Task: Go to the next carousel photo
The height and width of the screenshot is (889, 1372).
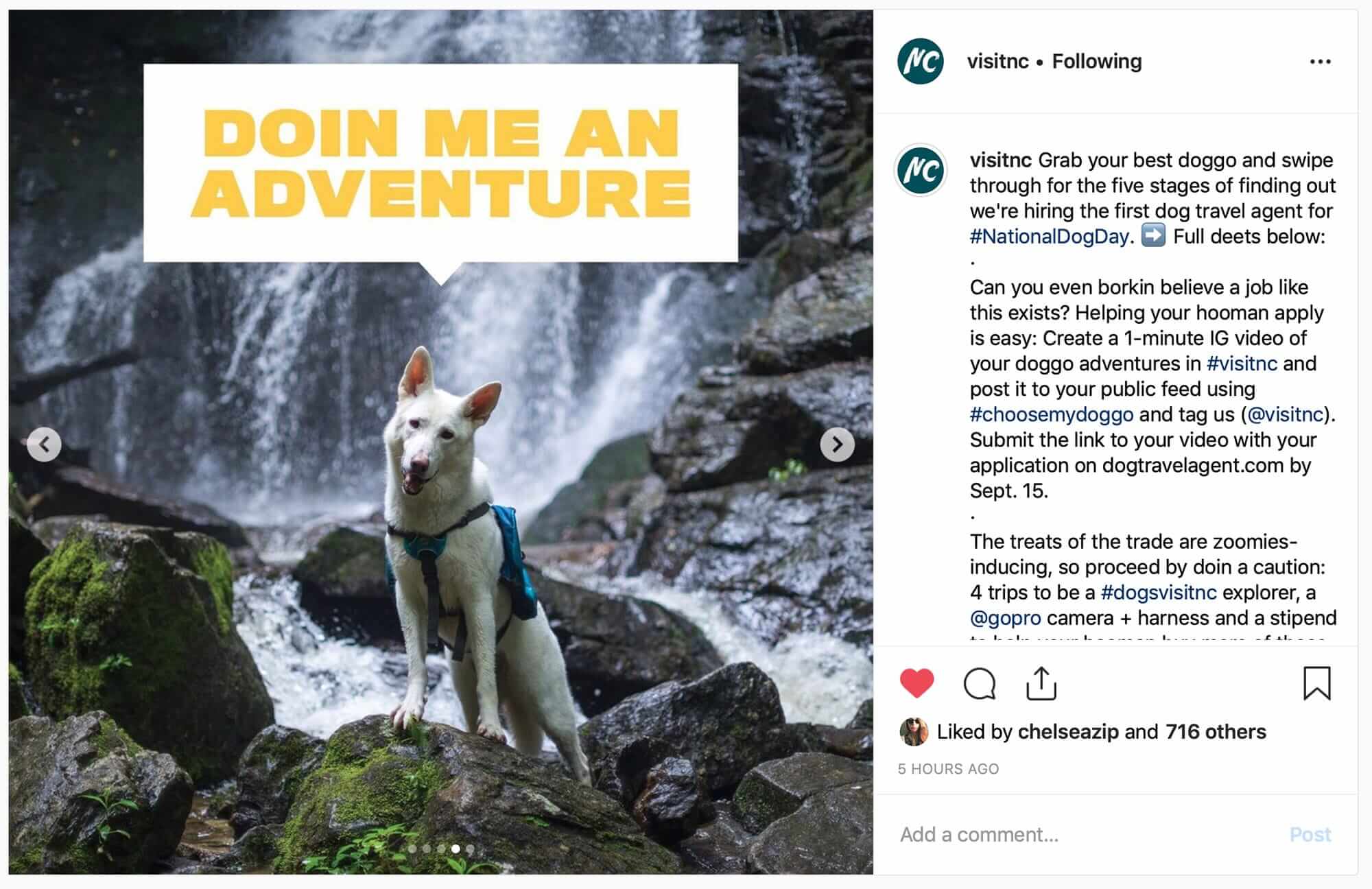Action: (x=837, y=444)
